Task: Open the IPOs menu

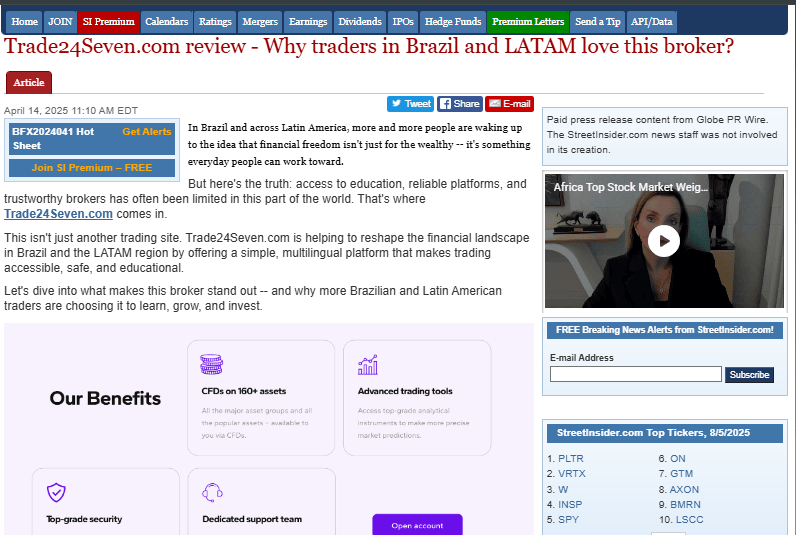Action: [x=403, y=22]
